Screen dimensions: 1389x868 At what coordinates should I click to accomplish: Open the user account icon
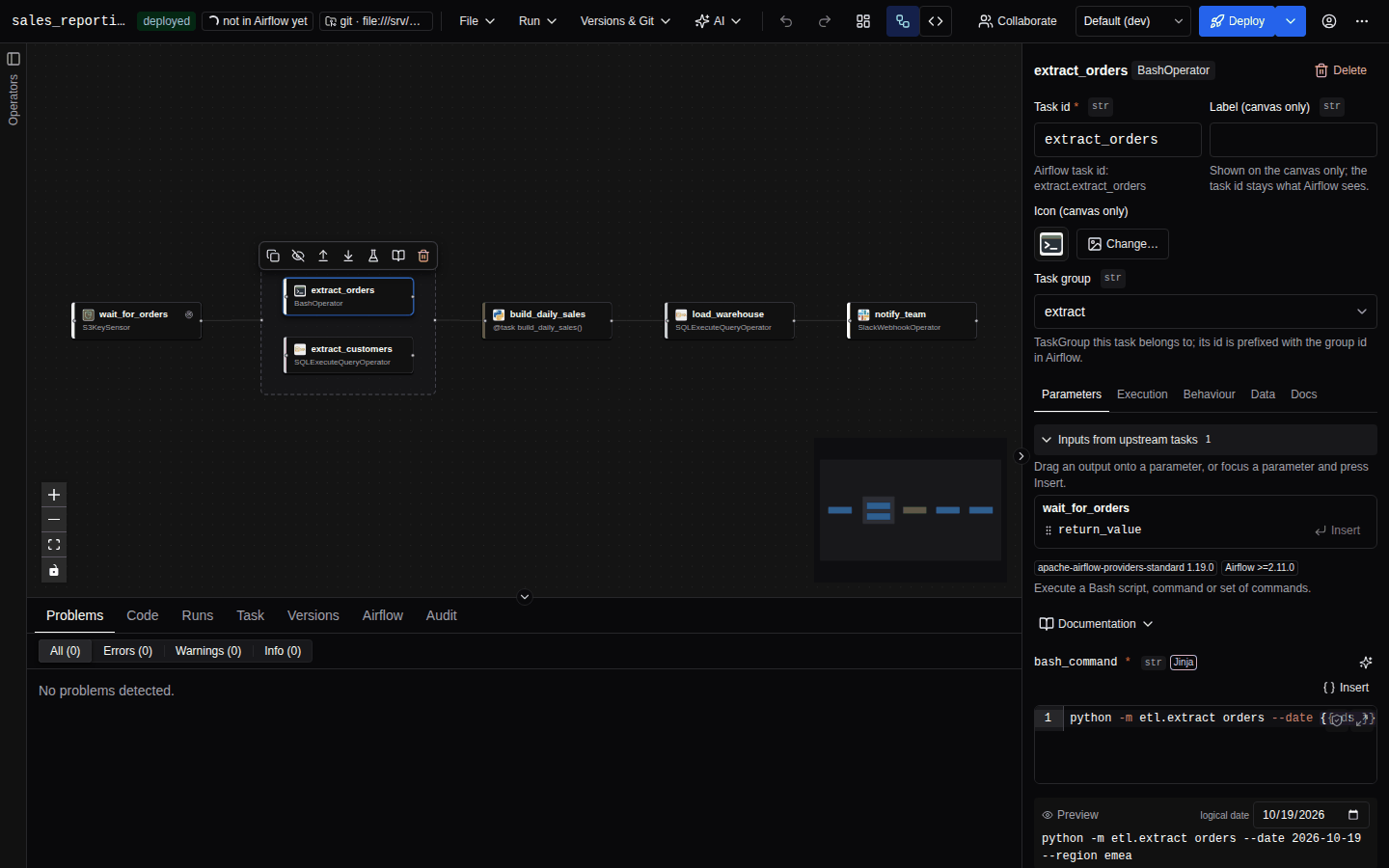click(x=1329, y=21)
